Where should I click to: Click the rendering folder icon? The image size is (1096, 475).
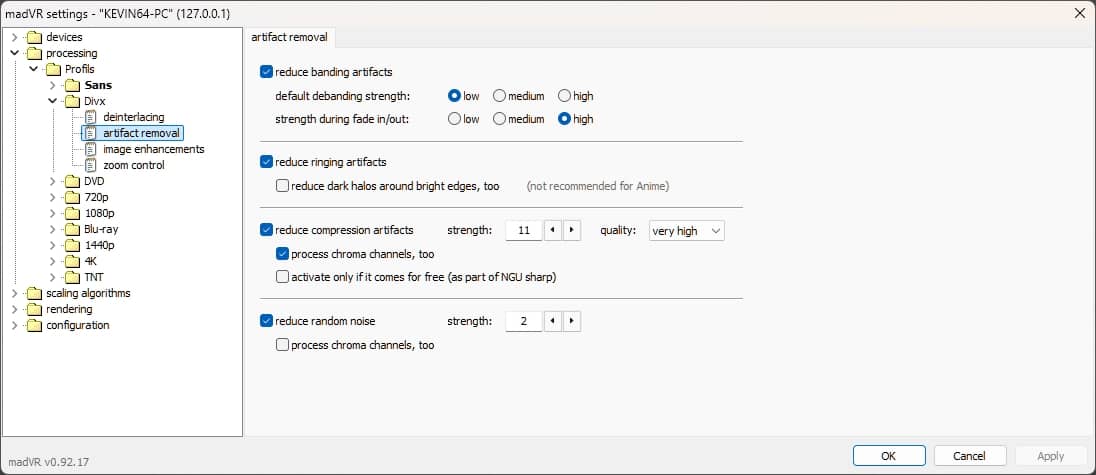(35, 309)
